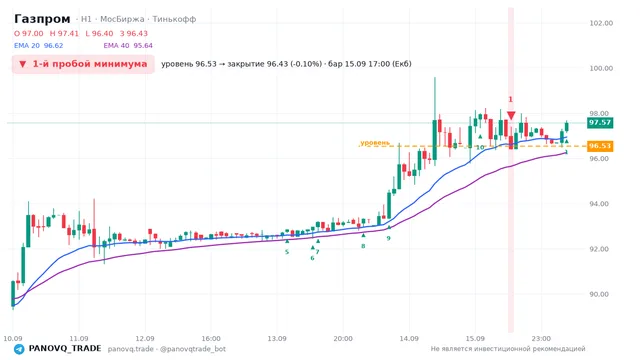
Task: Click the 23:00 time label on the axis
Action: [x=541, y=338]
